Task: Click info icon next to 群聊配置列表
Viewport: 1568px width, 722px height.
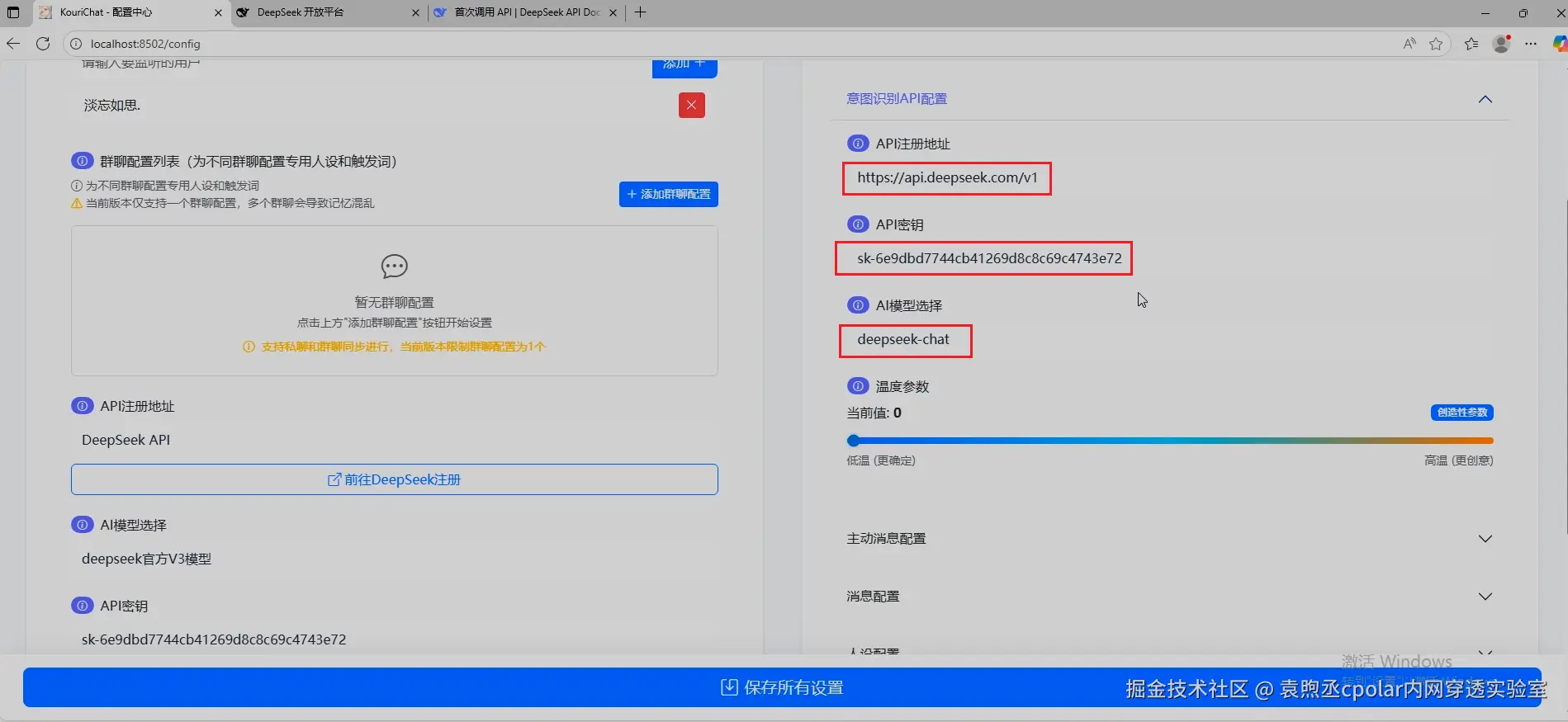Action: click(x=82, y=161)
